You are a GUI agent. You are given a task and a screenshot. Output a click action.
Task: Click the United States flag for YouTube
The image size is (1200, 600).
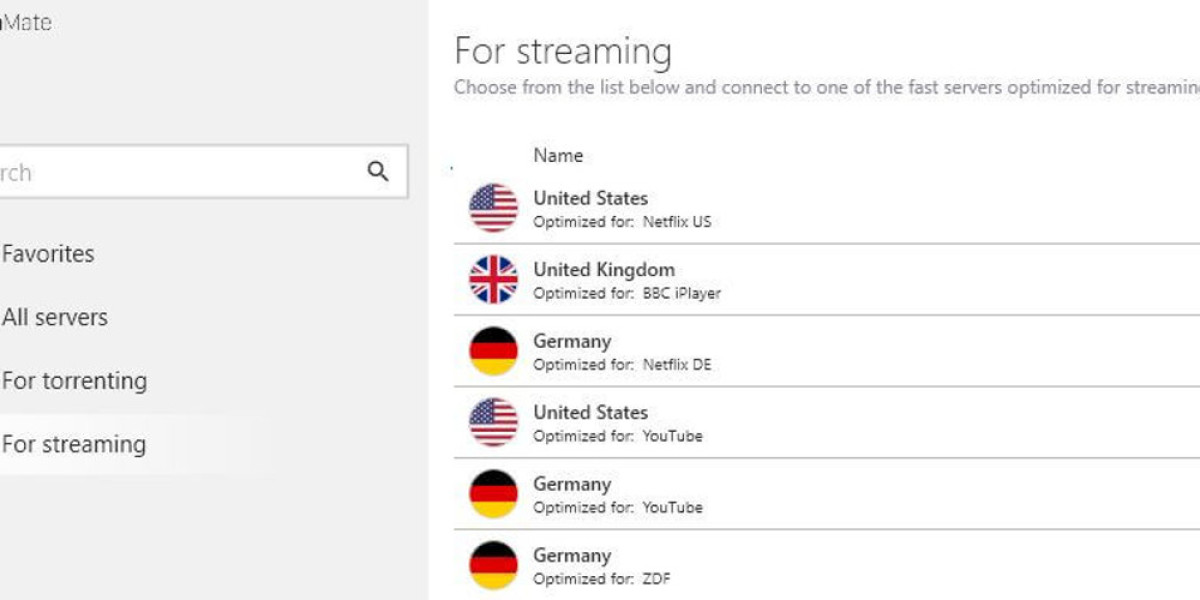click(493, 422)
